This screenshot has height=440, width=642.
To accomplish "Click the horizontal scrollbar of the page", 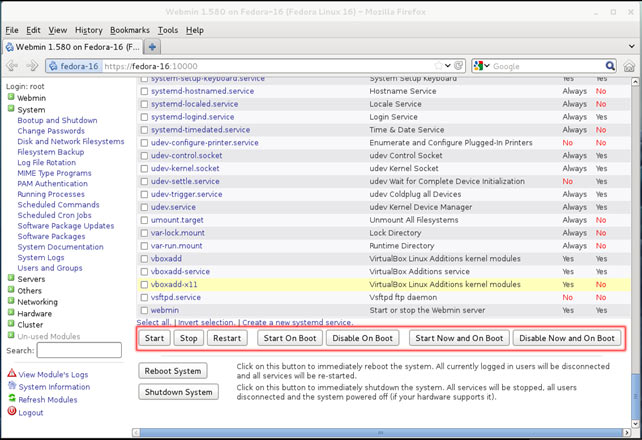I will (x=381, y=432).
